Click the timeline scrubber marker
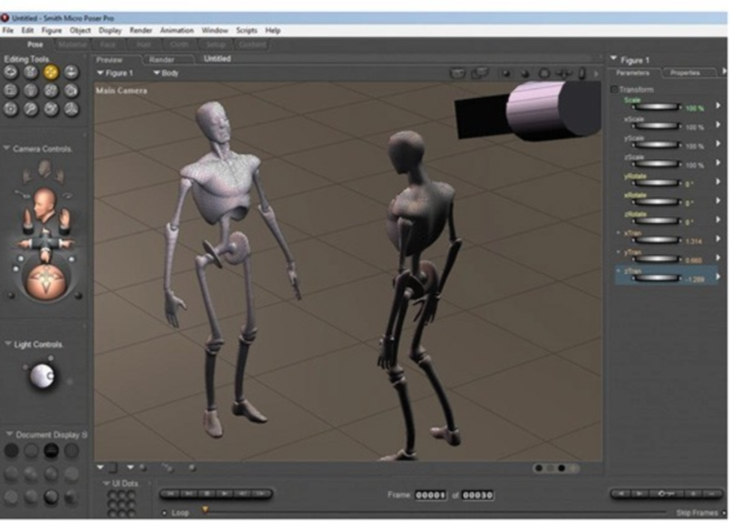 point(205,509)
